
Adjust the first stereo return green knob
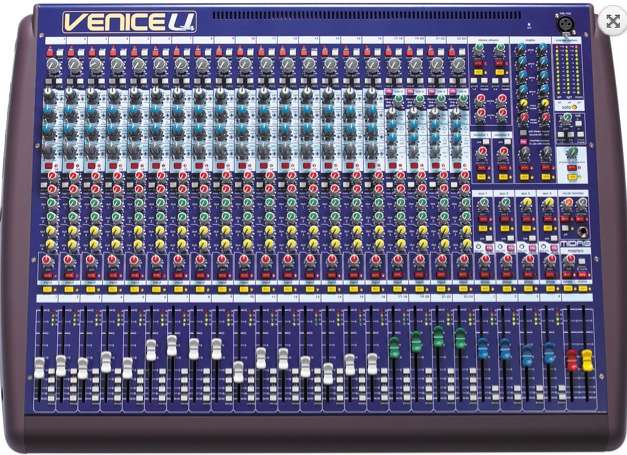(478, 49)
